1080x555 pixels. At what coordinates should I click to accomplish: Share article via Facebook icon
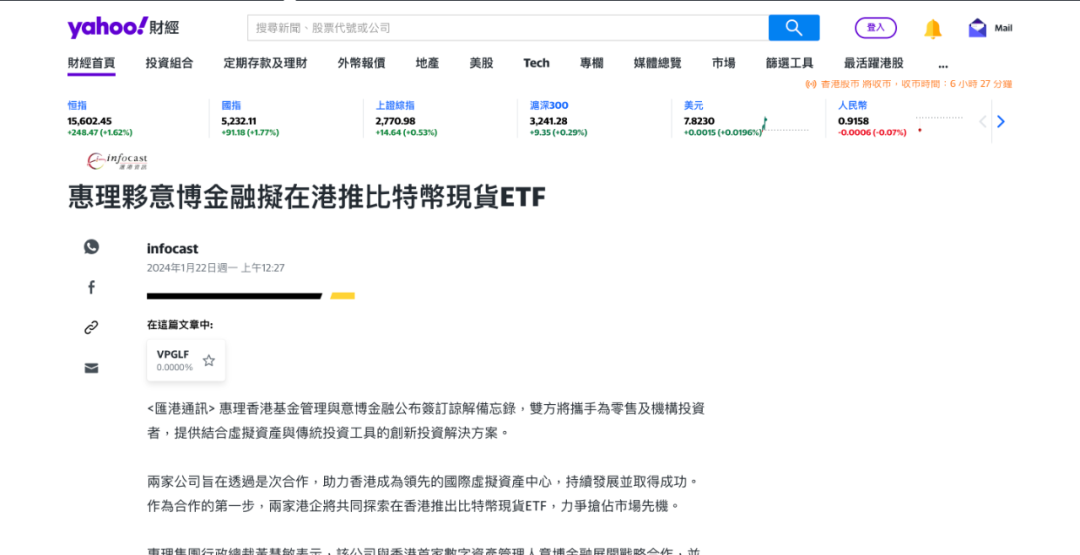[92, 287]
